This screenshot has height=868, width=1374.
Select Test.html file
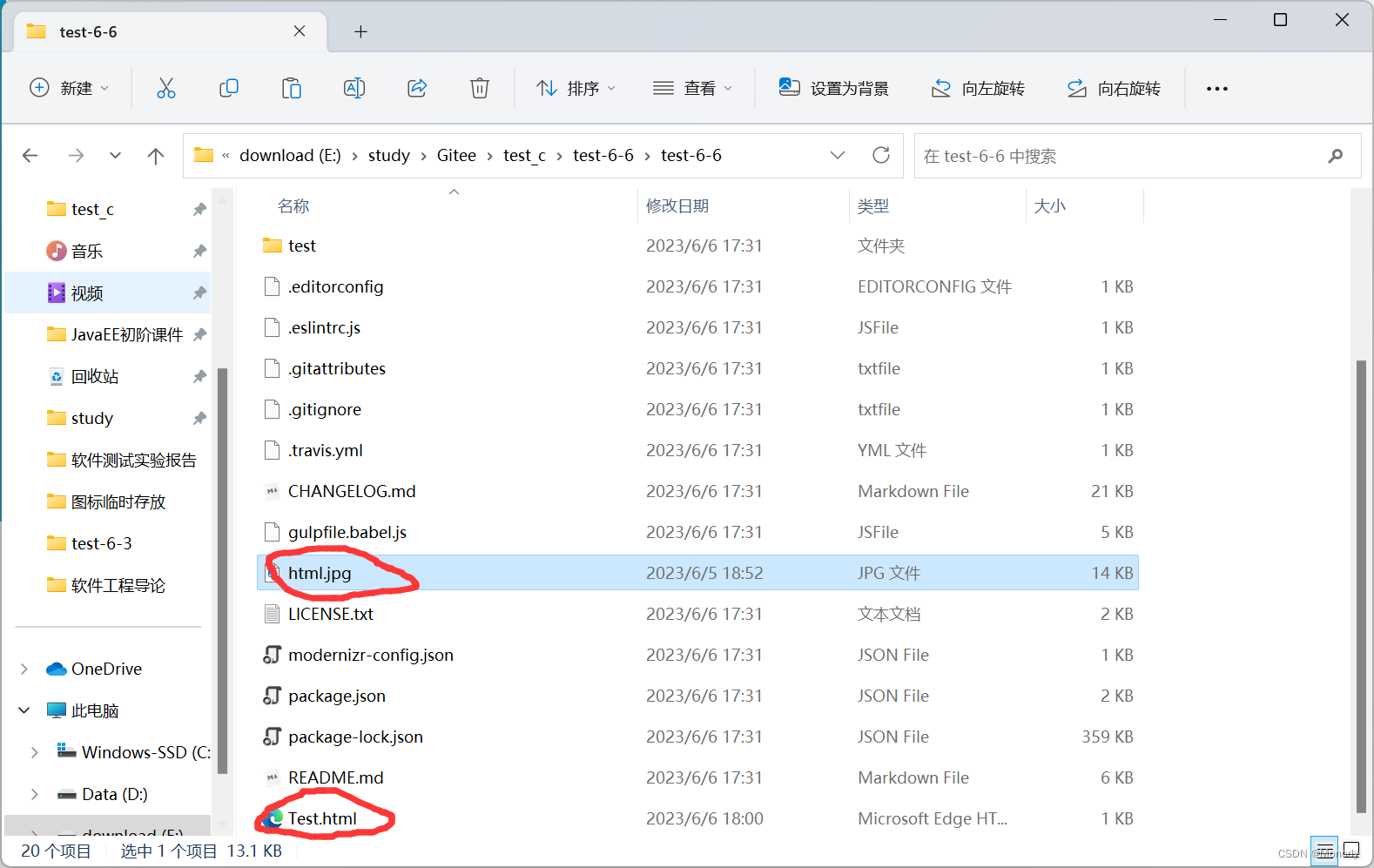coord(697,818)
